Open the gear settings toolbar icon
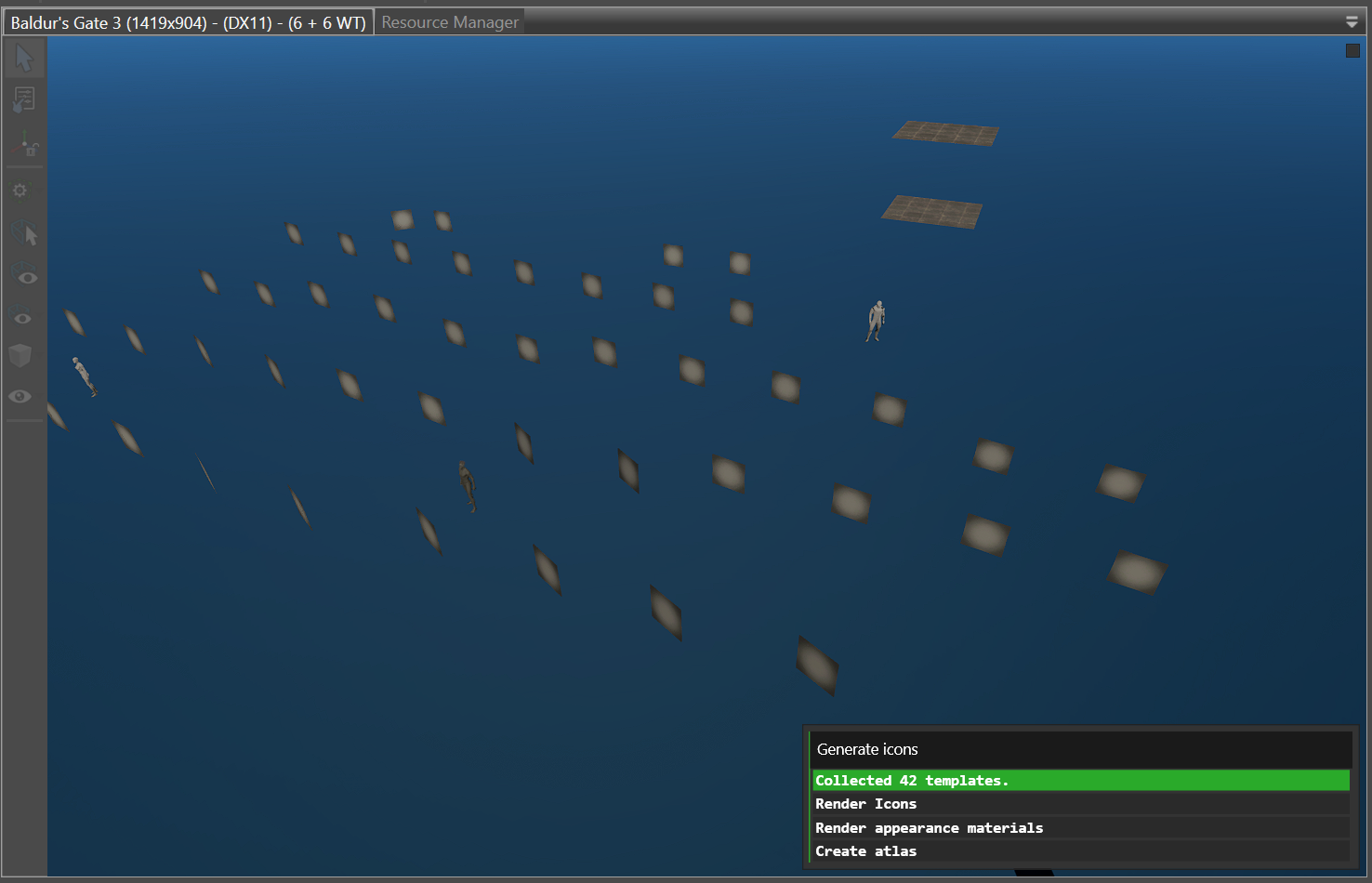 [20, 191]
